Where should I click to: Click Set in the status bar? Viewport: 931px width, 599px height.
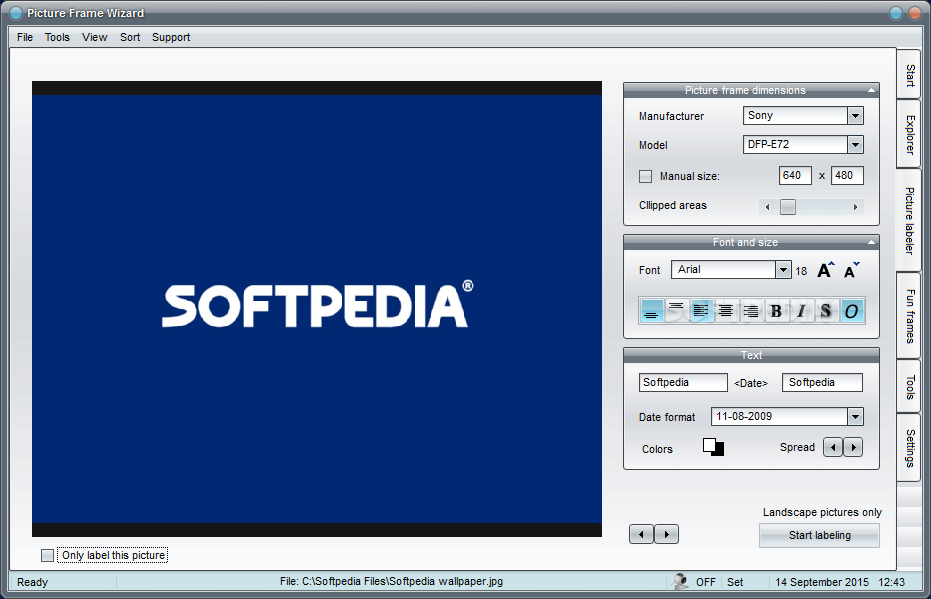pyautogui.click(x=735, y=582)
